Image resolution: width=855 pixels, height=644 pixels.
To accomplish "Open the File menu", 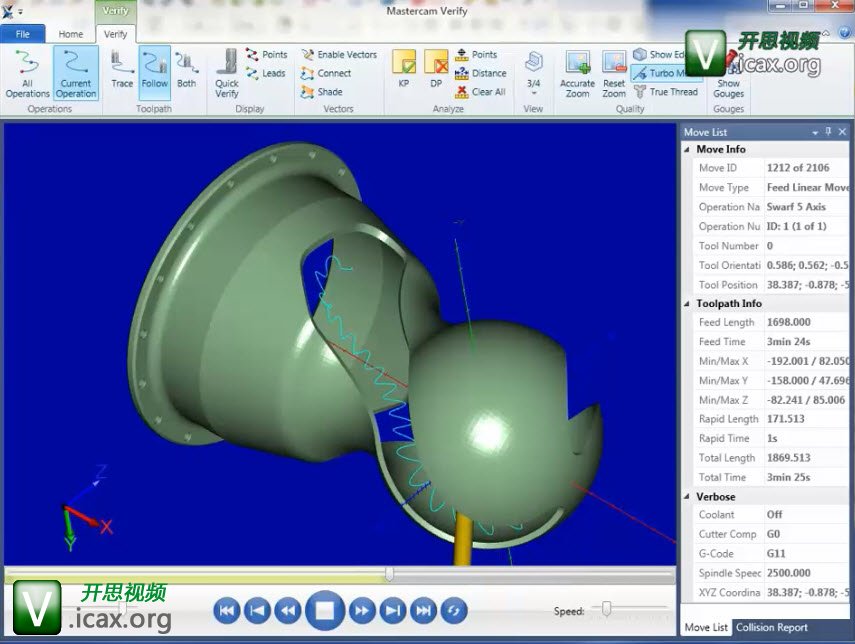I will pyautogui.click(x=22, y=34).
